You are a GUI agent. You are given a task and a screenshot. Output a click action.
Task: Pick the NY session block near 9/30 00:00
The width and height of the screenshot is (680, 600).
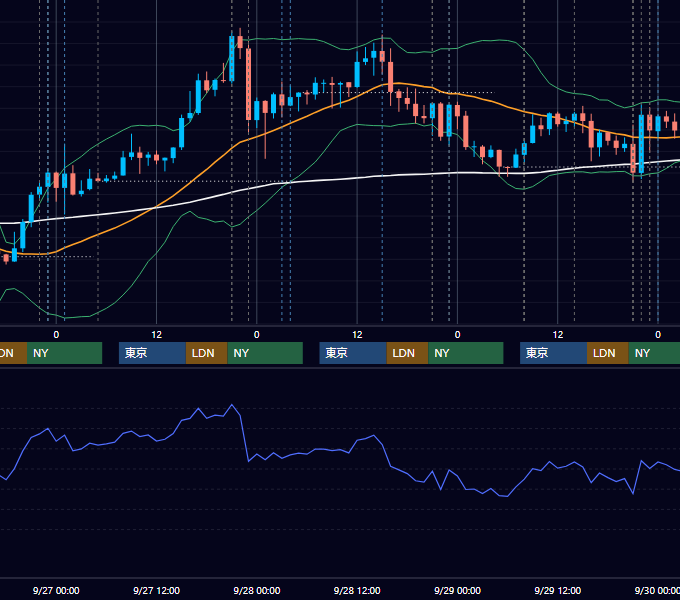[x=654, y=353]
